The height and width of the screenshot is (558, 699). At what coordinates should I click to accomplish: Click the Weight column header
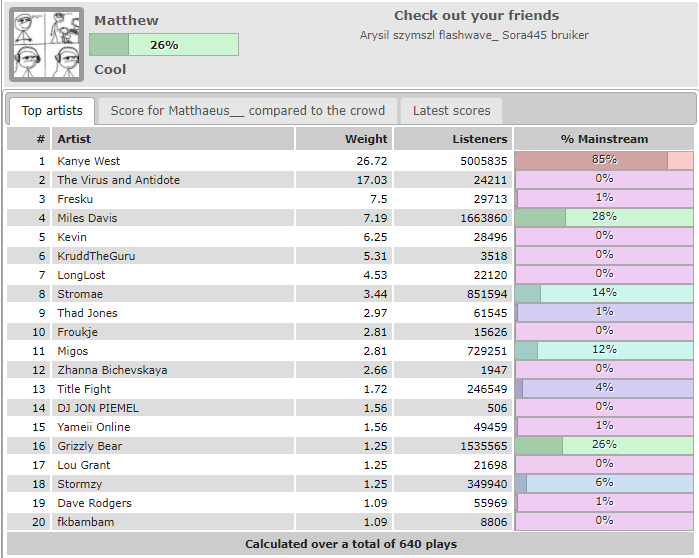(344, 139)
